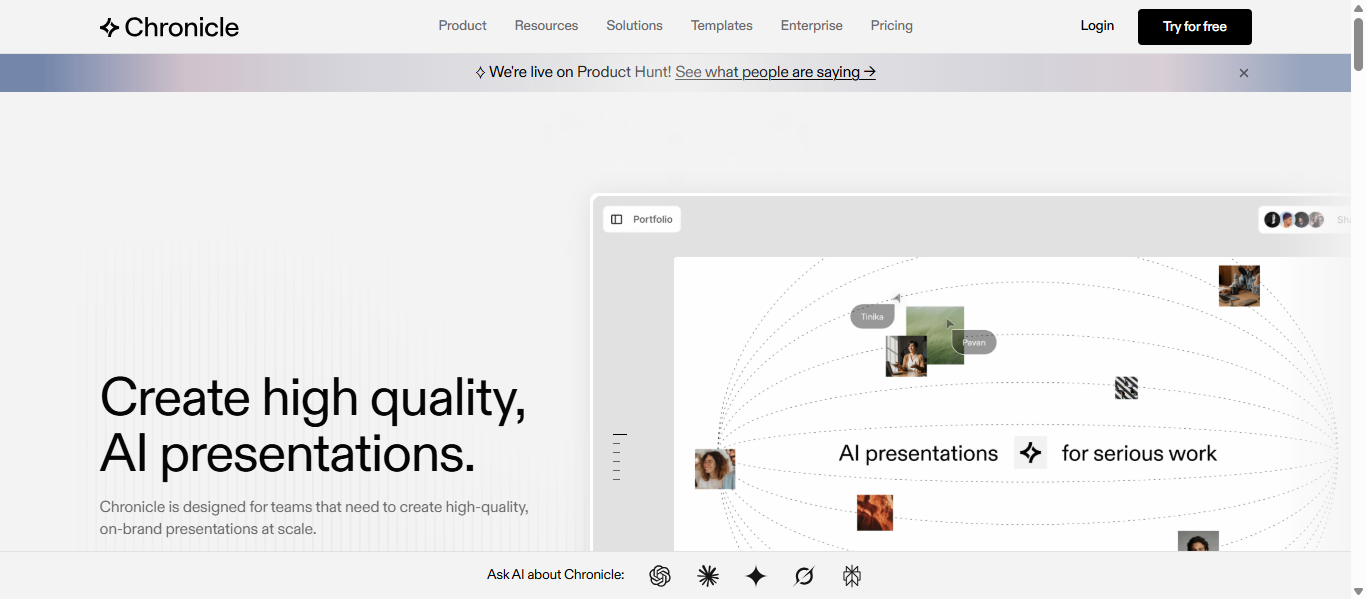Screen dimensions: 1366x599
Task: Expand the Resources menu
Action: pyautogui.click(x=546, y=26)
